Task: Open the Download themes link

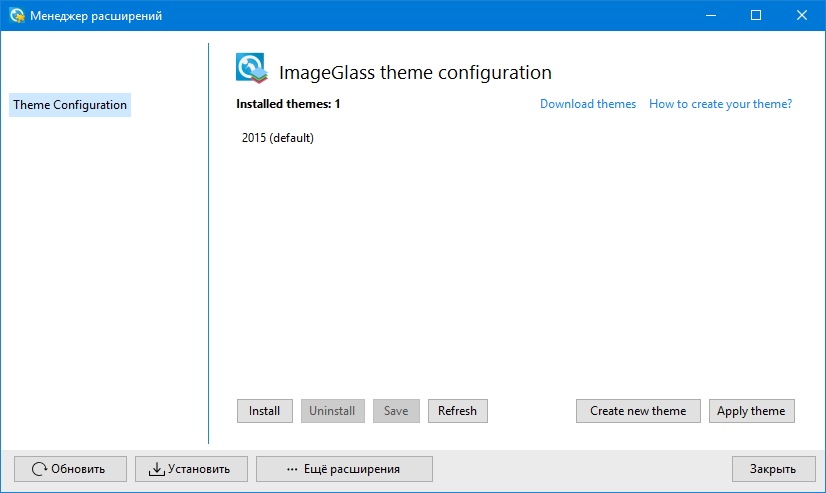Action: (x=588, y=104)
